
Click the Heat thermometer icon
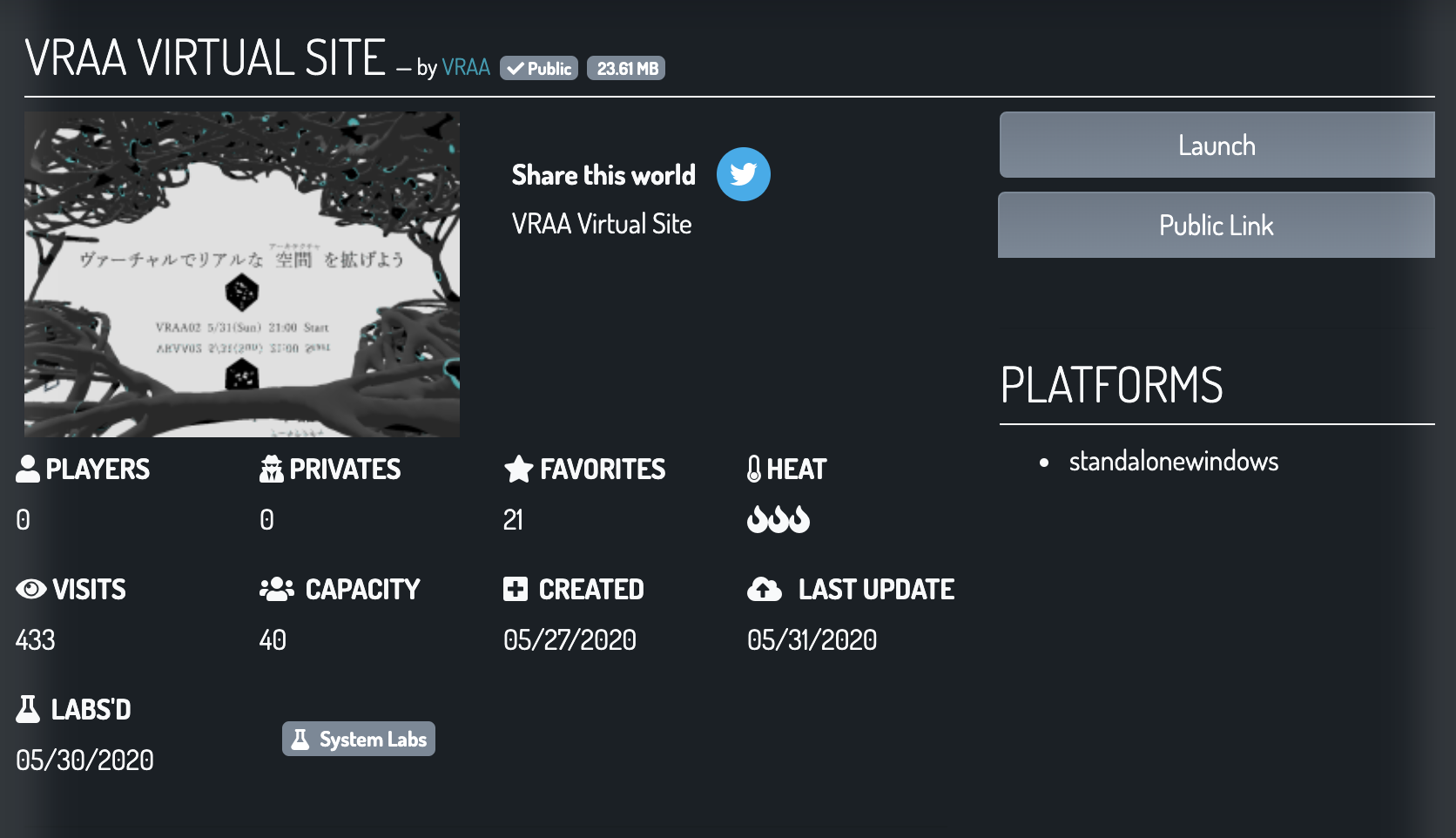[x=754, y=469]
